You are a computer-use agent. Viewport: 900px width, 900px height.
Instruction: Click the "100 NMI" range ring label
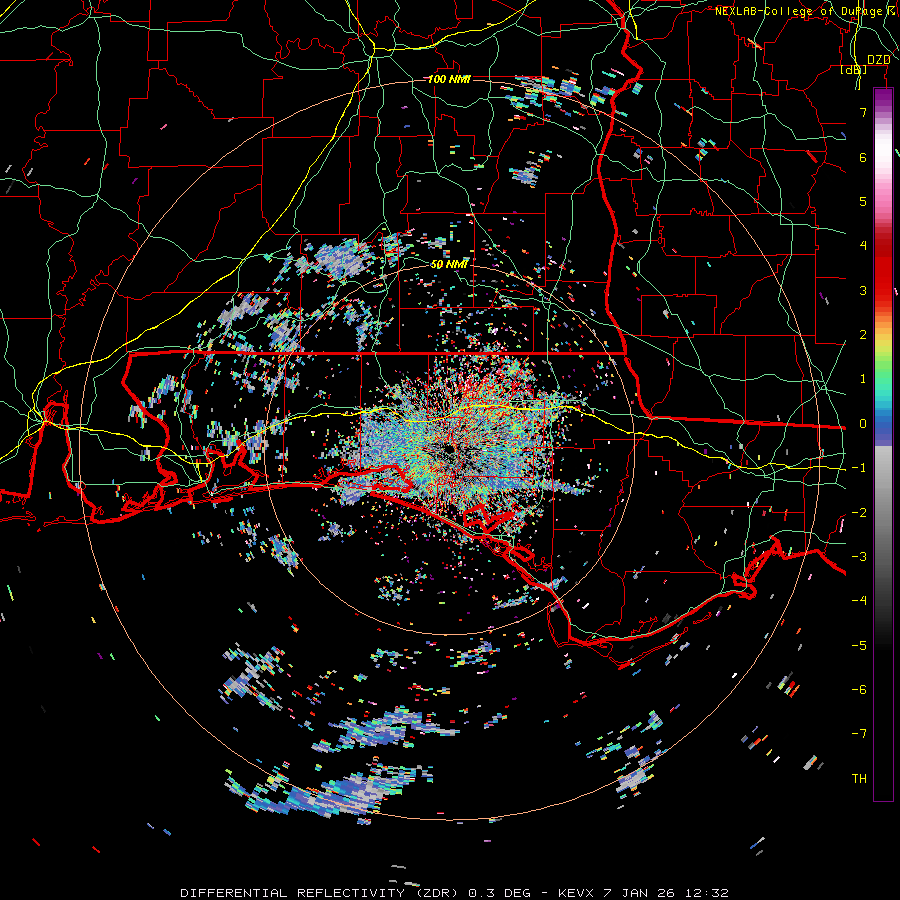[x=449, y=79]
